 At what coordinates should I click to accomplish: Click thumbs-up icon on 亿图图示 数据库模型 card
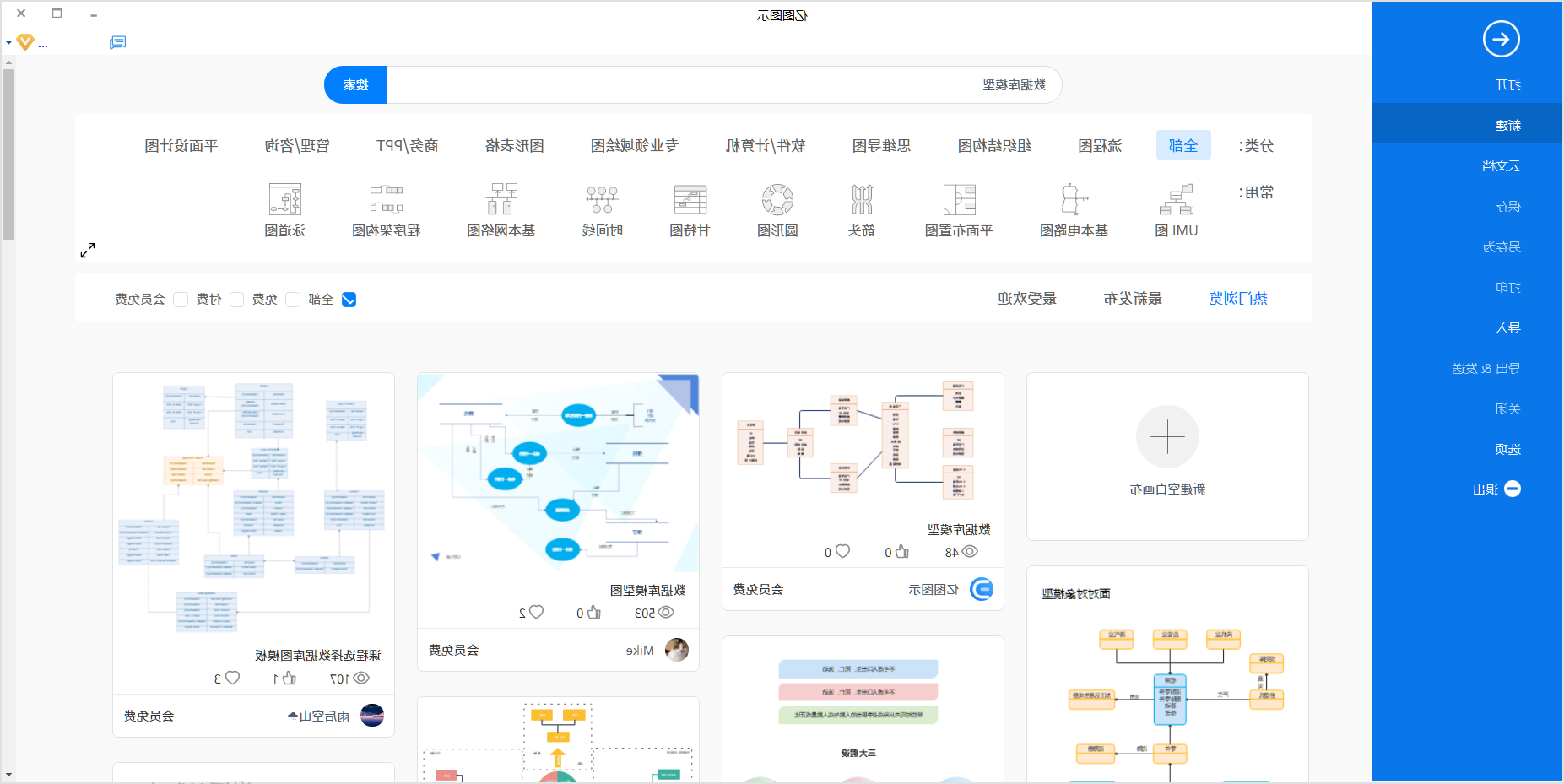point(902,551)
